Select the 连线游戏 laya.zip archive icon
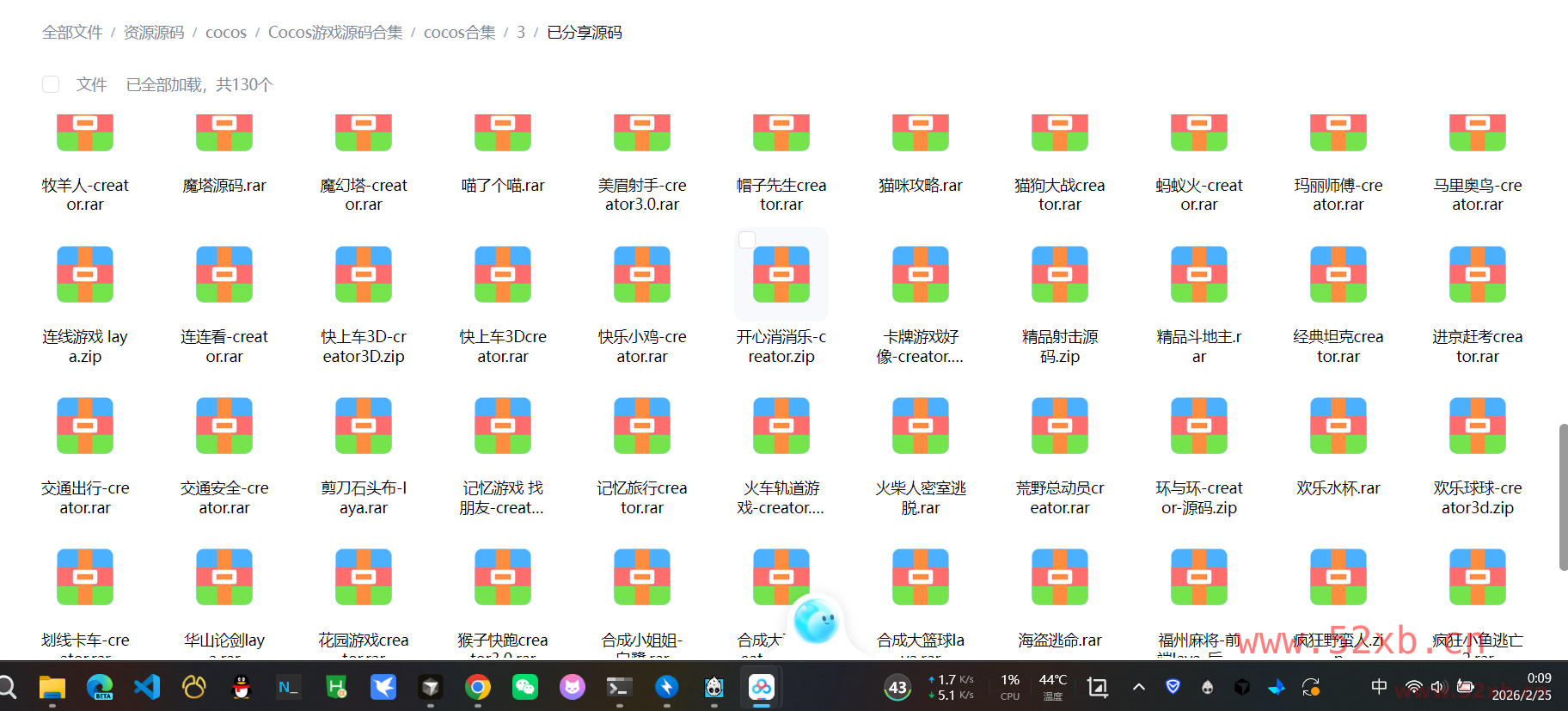The width and height of the screenshot is (1568, 711). (x=85, y=274)
